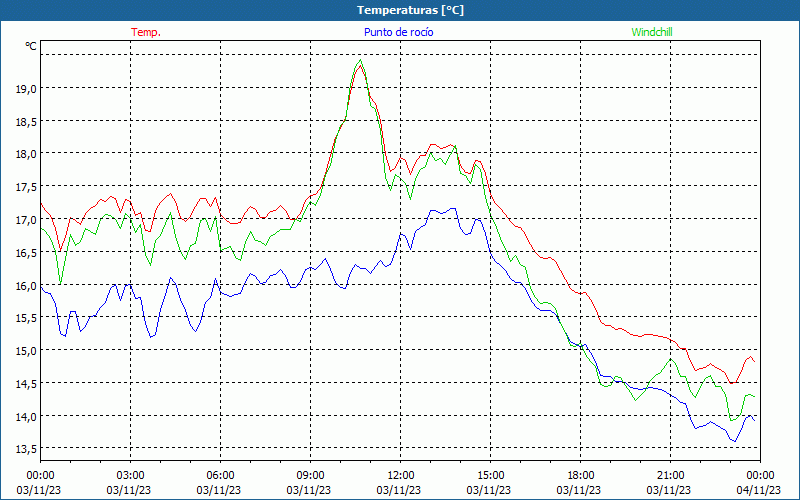Select the red Temp. legend label
The image size is (800, 500).
(x=146, y=32)
